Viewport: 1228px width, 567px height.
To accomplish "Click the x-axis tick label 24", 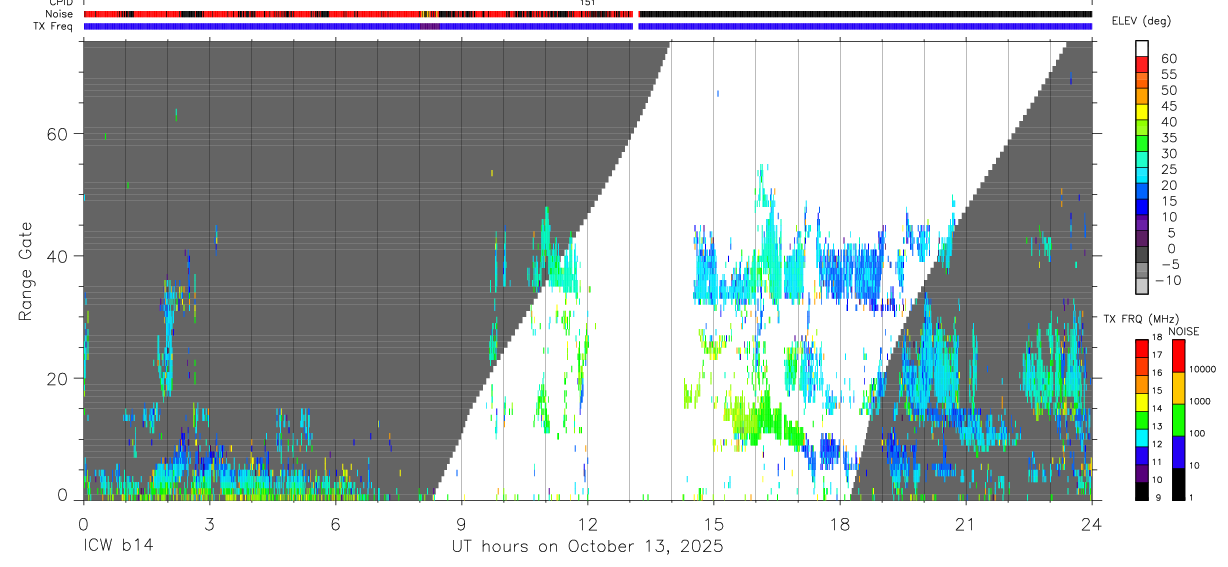I will [1091, 524].
